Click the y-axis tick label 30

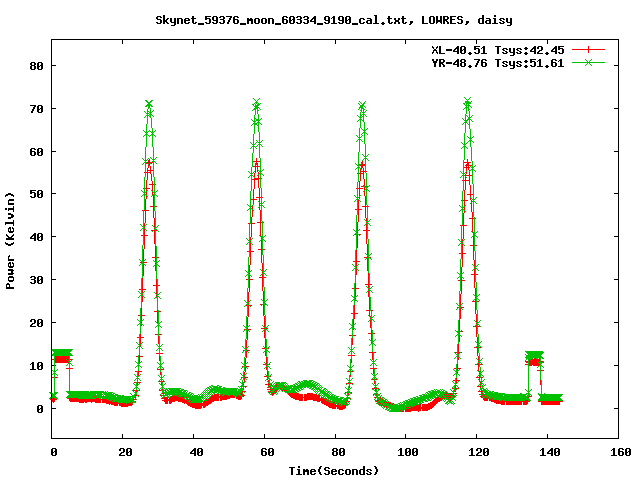[36, 280]
